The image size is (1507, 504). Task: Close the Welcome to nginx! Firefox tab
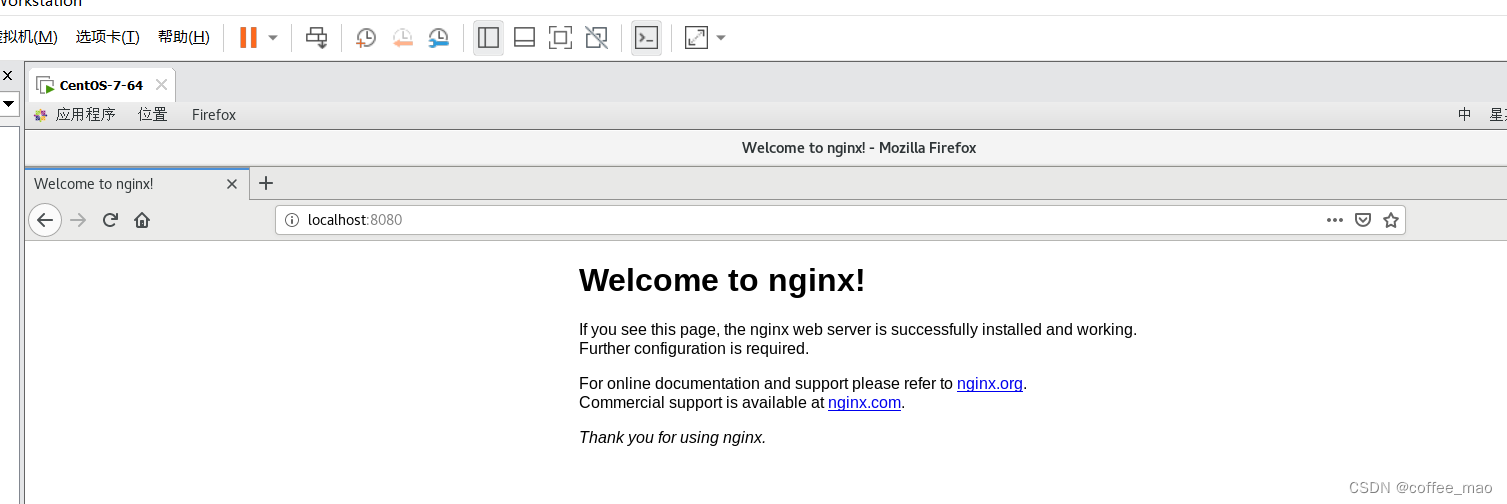(x=232, y=184)
